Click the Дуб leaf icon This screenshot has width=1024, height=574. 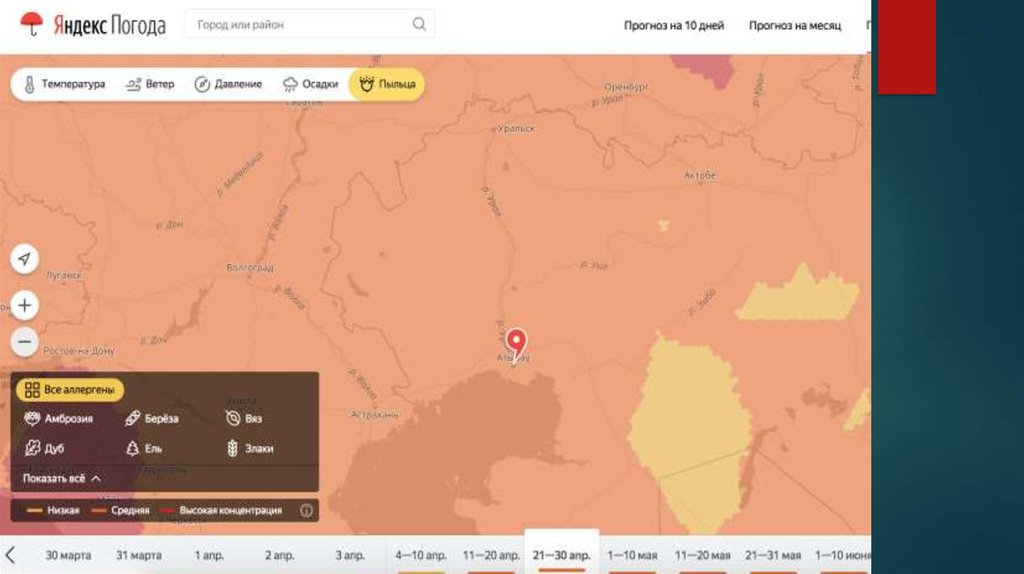click(32, 449)
